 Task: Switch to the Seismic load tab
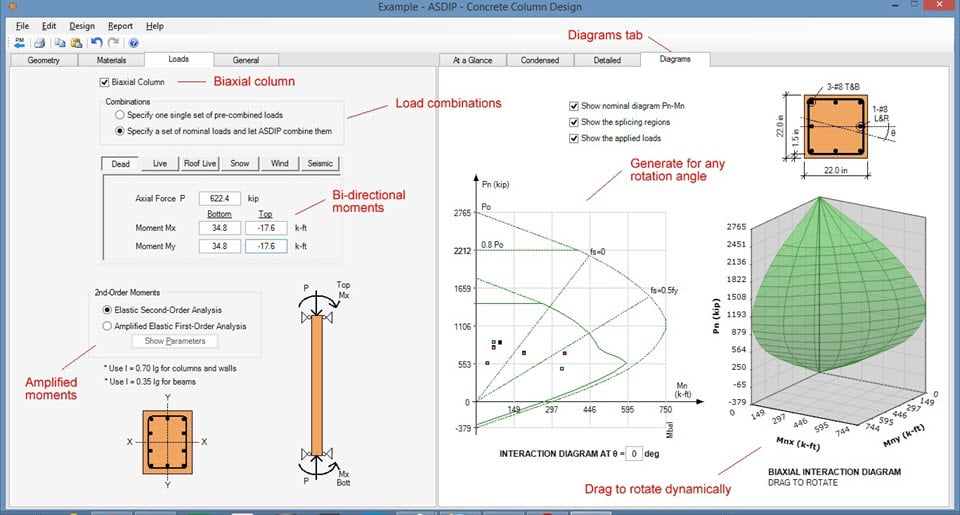click(x=320, y=164)
